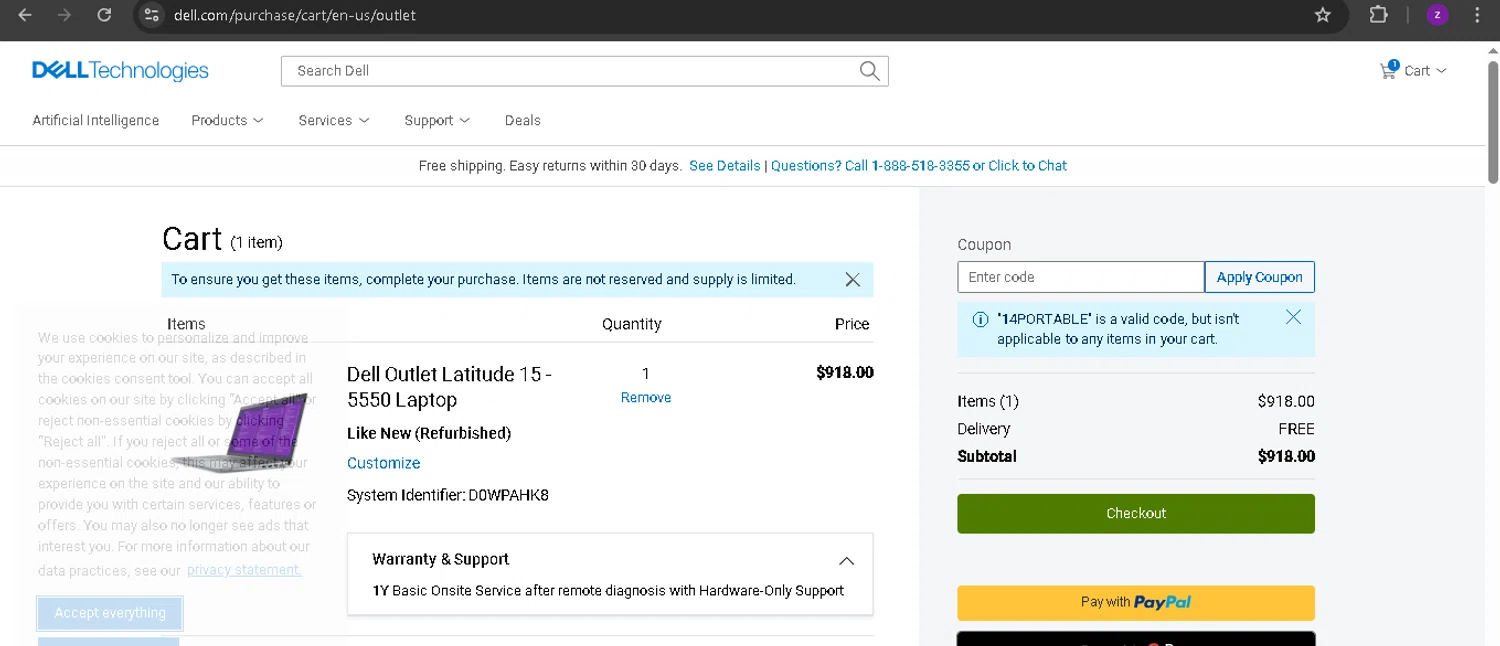This screenshot has width=1500, height=646.
Task: Open the Deals nav item
Action: pyautogui.click(x=522, y=120)
